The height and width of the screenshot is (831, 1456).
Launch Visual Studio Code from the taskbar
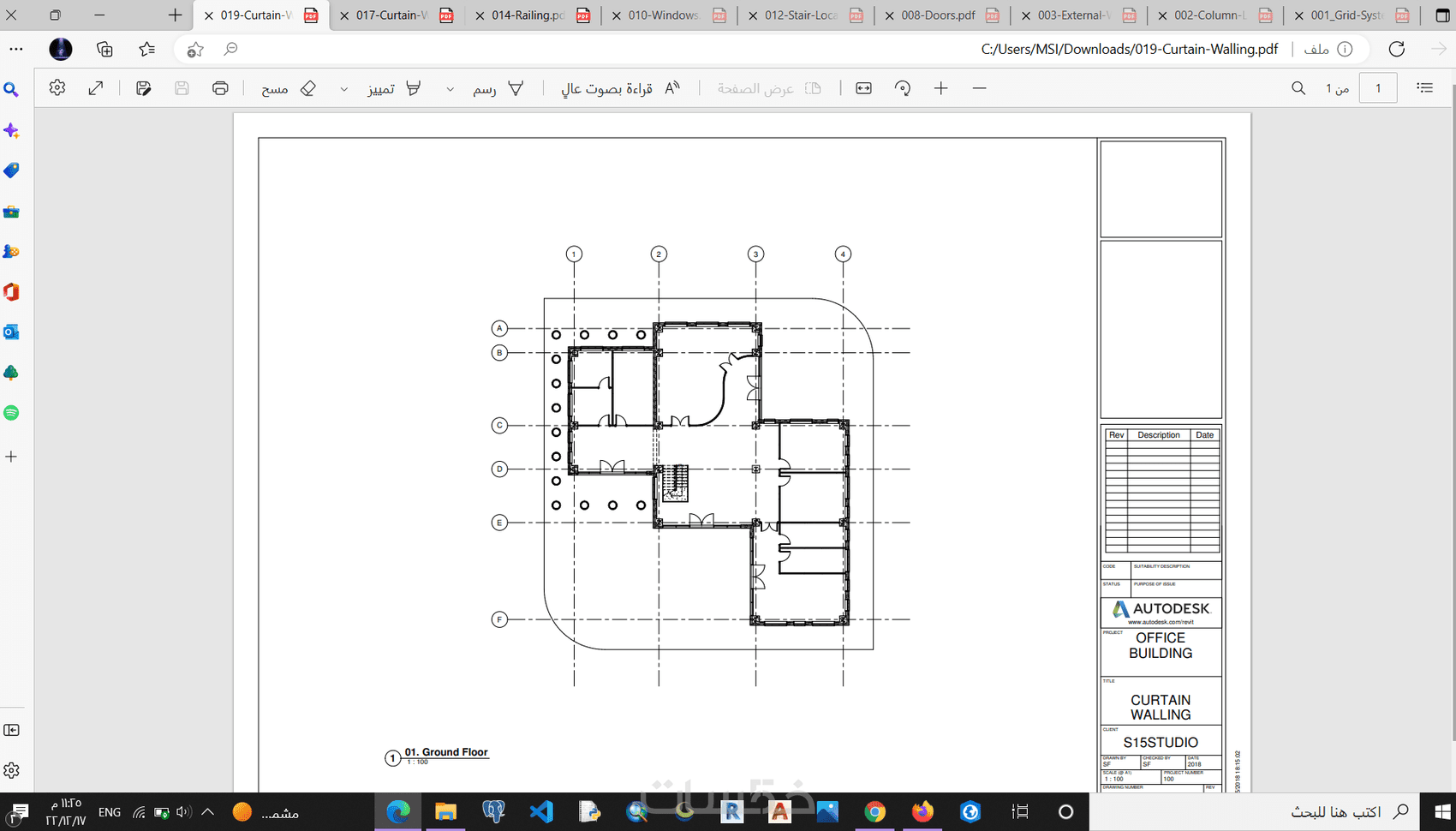click(x=541, y=811)
